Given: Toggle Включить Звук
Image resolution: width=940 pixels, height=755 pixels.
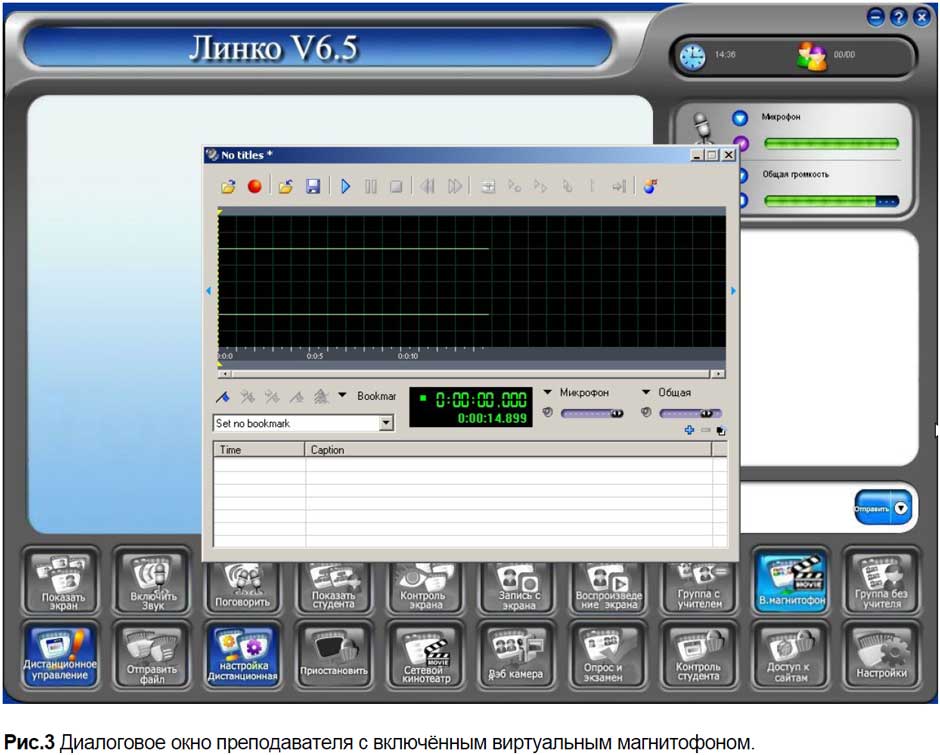Looking at the screenshot, I should (152, 582).
